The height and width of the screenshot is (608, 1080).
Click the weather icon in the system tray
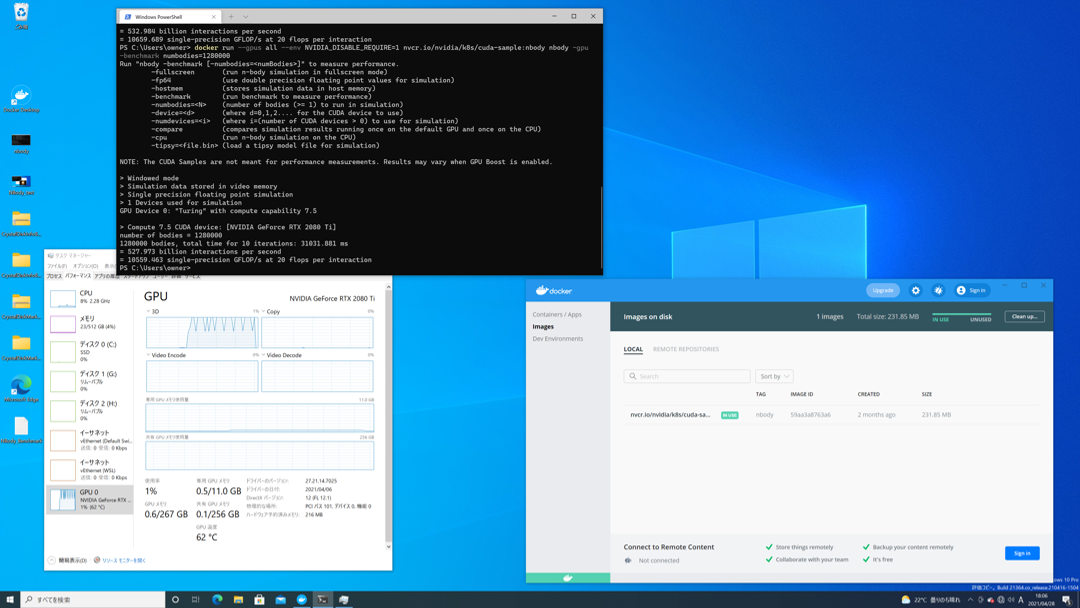906,600
